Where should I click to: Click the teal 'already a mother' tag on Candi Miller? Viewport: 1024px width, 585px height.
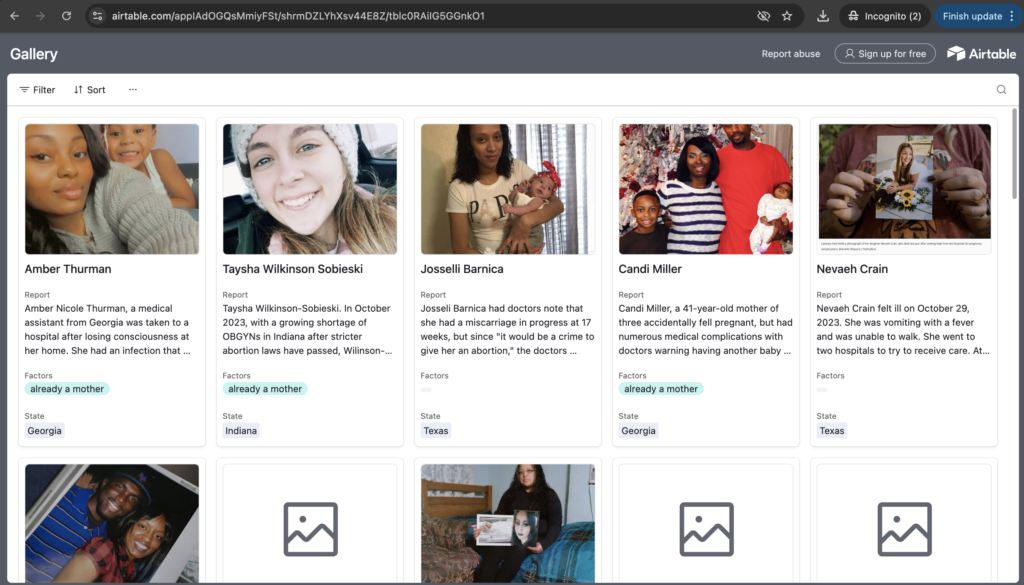pyautogui.click(x=660, y=389)
